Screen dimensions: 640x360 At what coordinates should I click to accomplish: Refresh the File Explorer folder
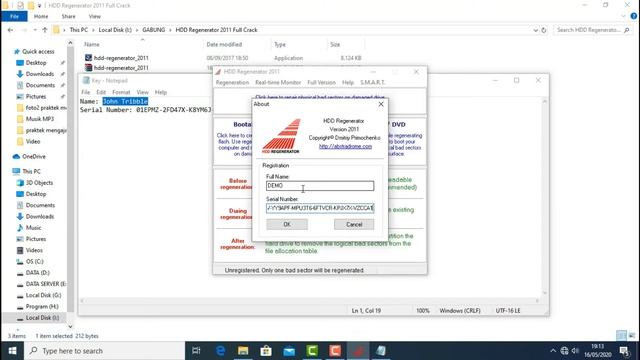point(544,30)
